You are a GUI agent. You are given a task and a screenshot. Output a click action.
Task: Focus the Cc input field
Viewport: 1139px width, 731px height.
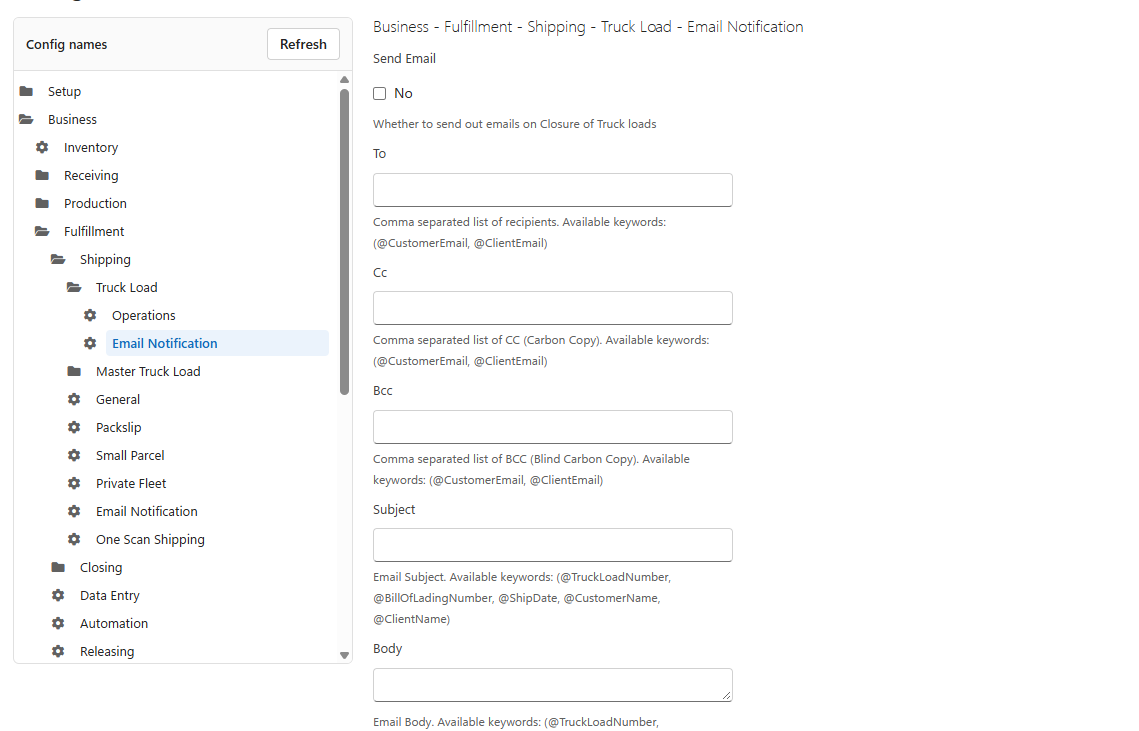point(553,308)
